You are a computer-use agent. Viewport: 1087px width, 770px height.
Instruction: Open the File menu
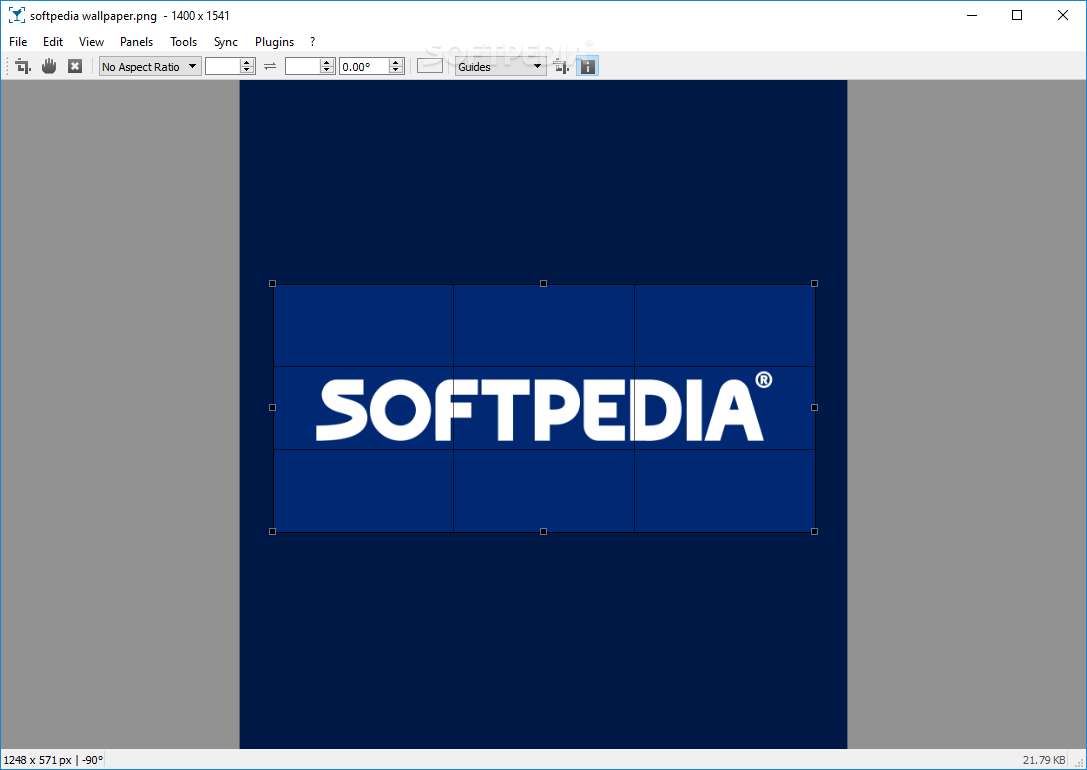(18, 42)
